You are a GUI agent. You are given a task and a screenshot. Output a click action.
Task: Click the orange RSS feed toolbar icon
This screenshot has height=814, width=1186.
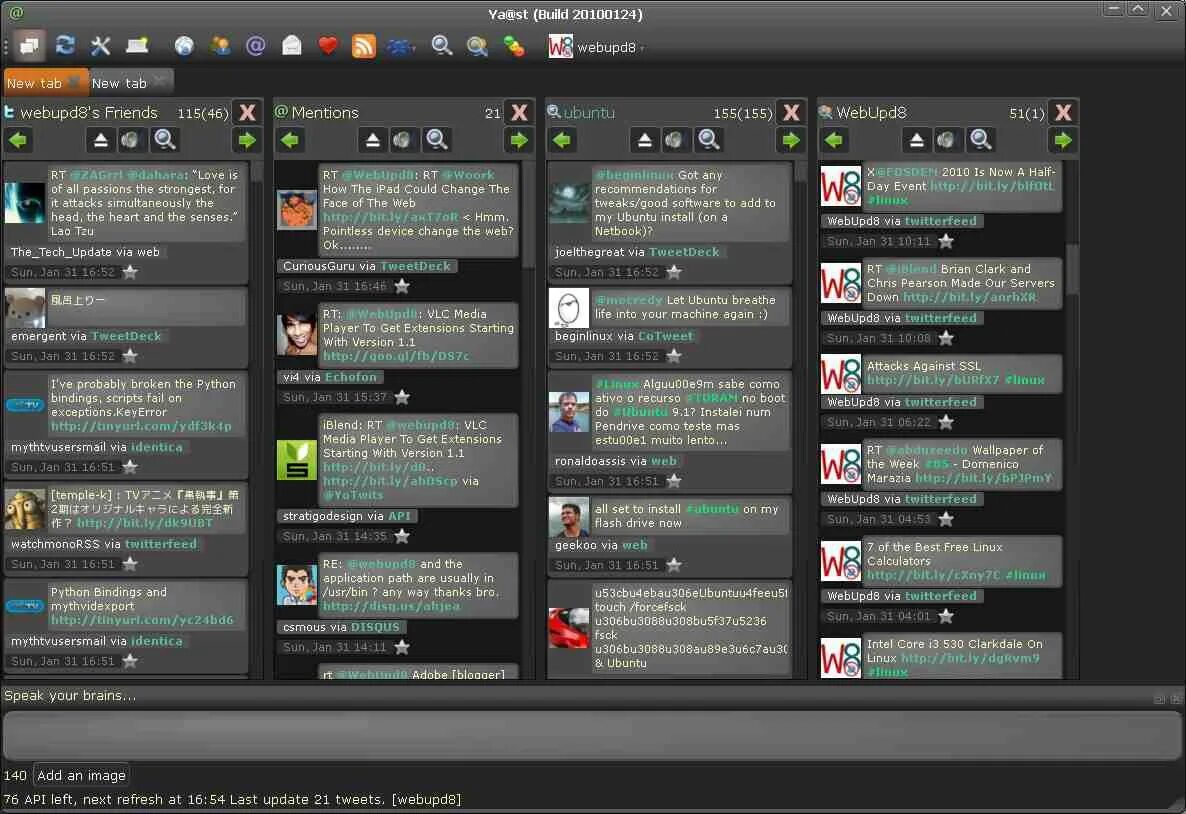[x=364, y=45]
